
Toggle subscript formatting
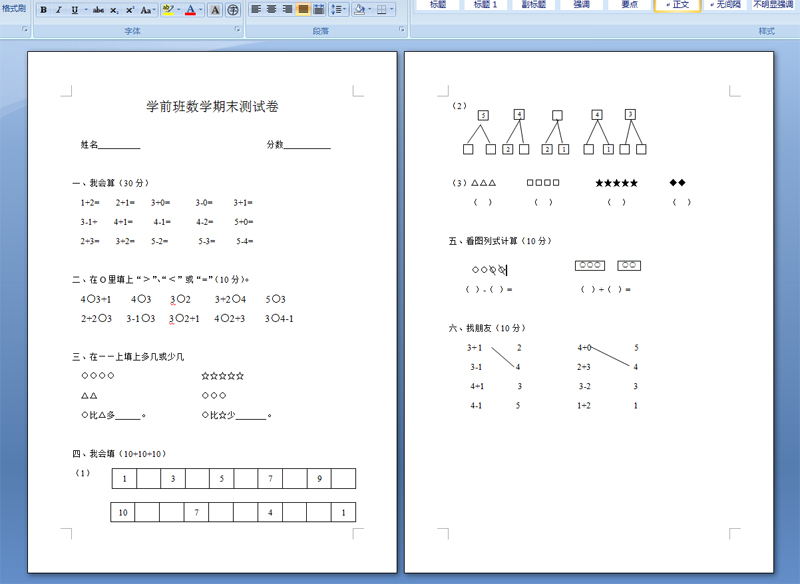115,10
